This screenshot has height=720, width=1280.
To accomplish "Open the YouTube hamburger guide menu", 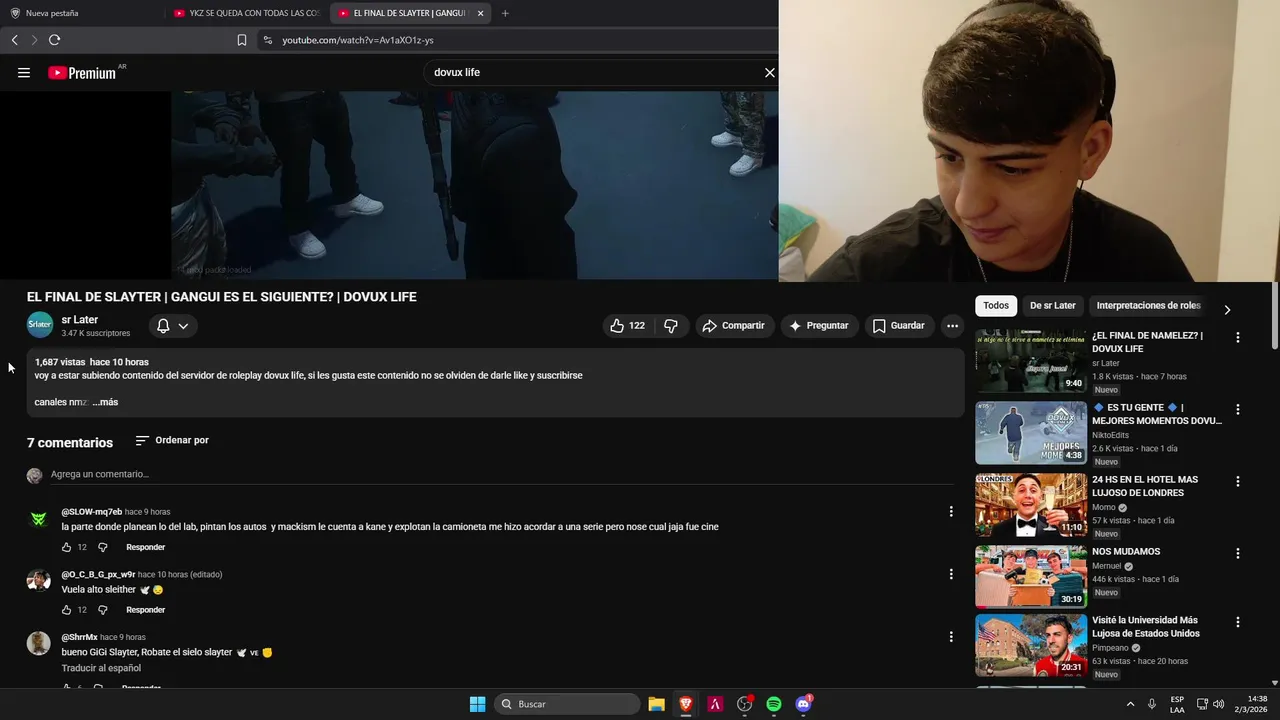I will click(x=24, y=73).
